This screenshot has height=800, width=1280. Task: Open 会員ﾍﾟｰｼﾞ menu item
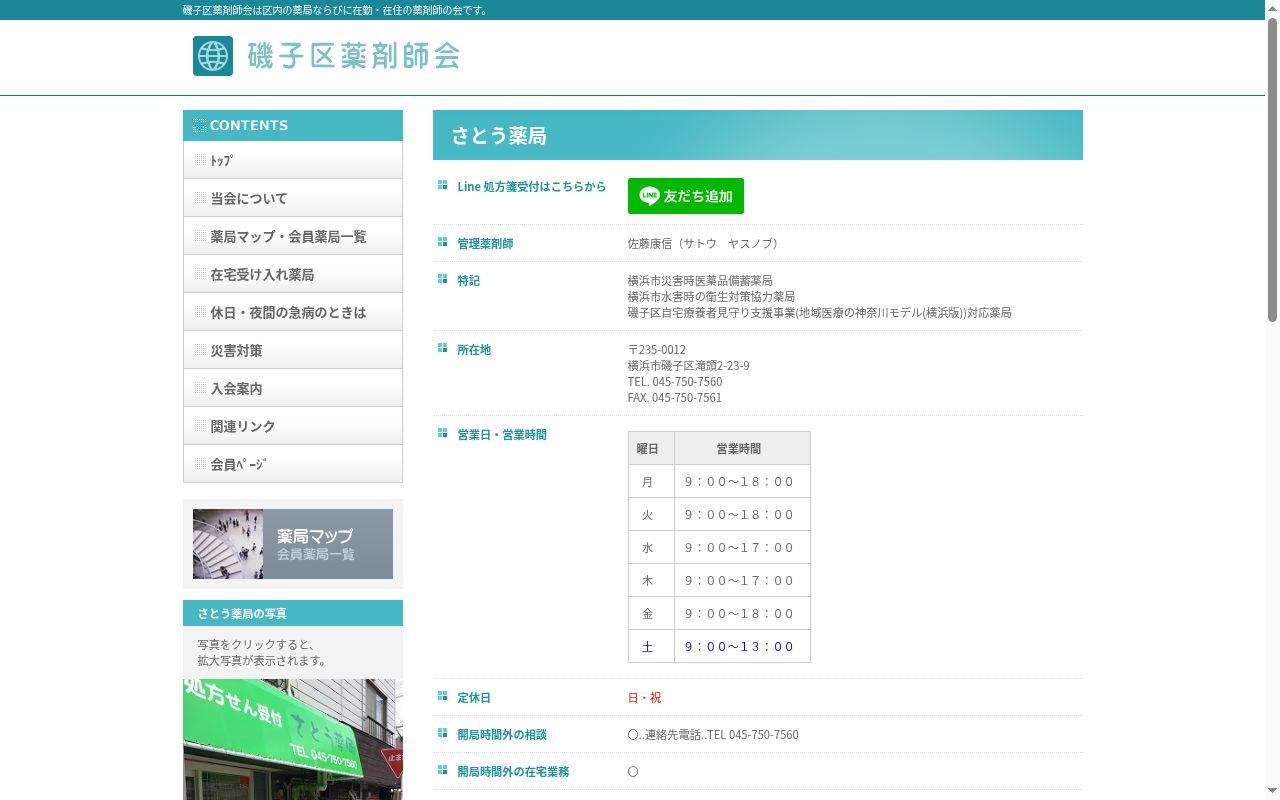pos(293,464)
